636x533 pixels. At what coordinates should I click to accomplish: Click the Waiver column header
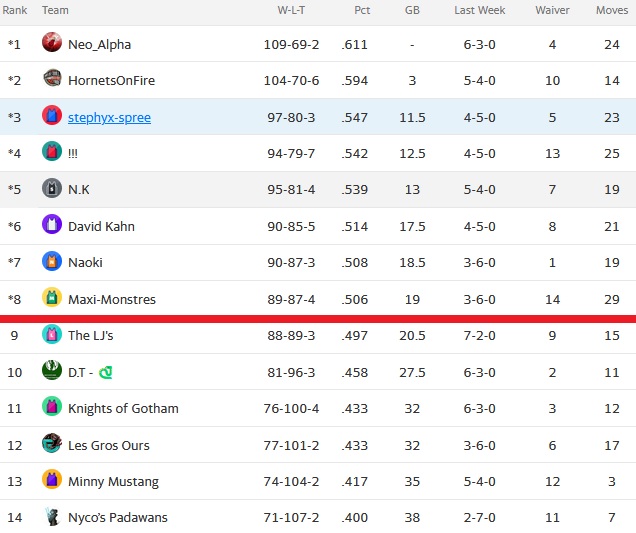pyautogui.click(x=552, y=10)
